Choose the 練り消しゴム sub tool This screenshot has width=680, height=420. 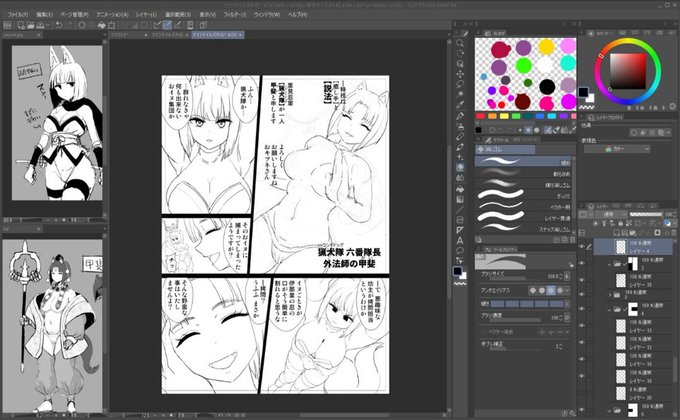(523, 184)
